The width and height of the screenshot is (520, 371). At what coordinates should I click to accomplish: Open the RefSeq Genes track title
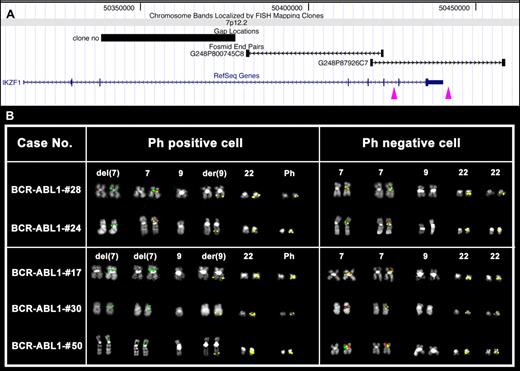click(x=236, y=76)
